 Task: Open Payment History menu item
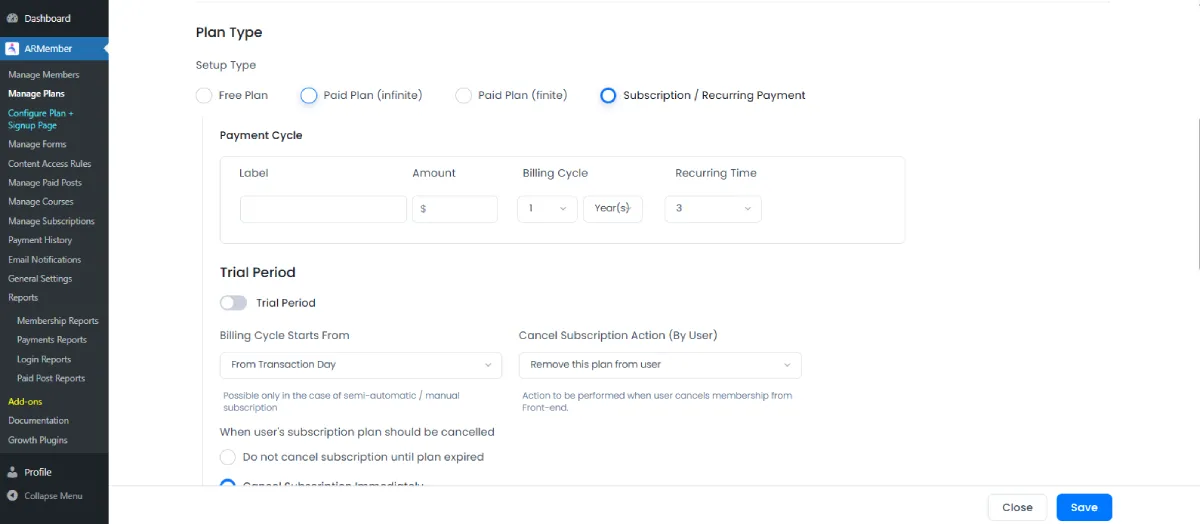pyautogui.click(x=40, y=240)
